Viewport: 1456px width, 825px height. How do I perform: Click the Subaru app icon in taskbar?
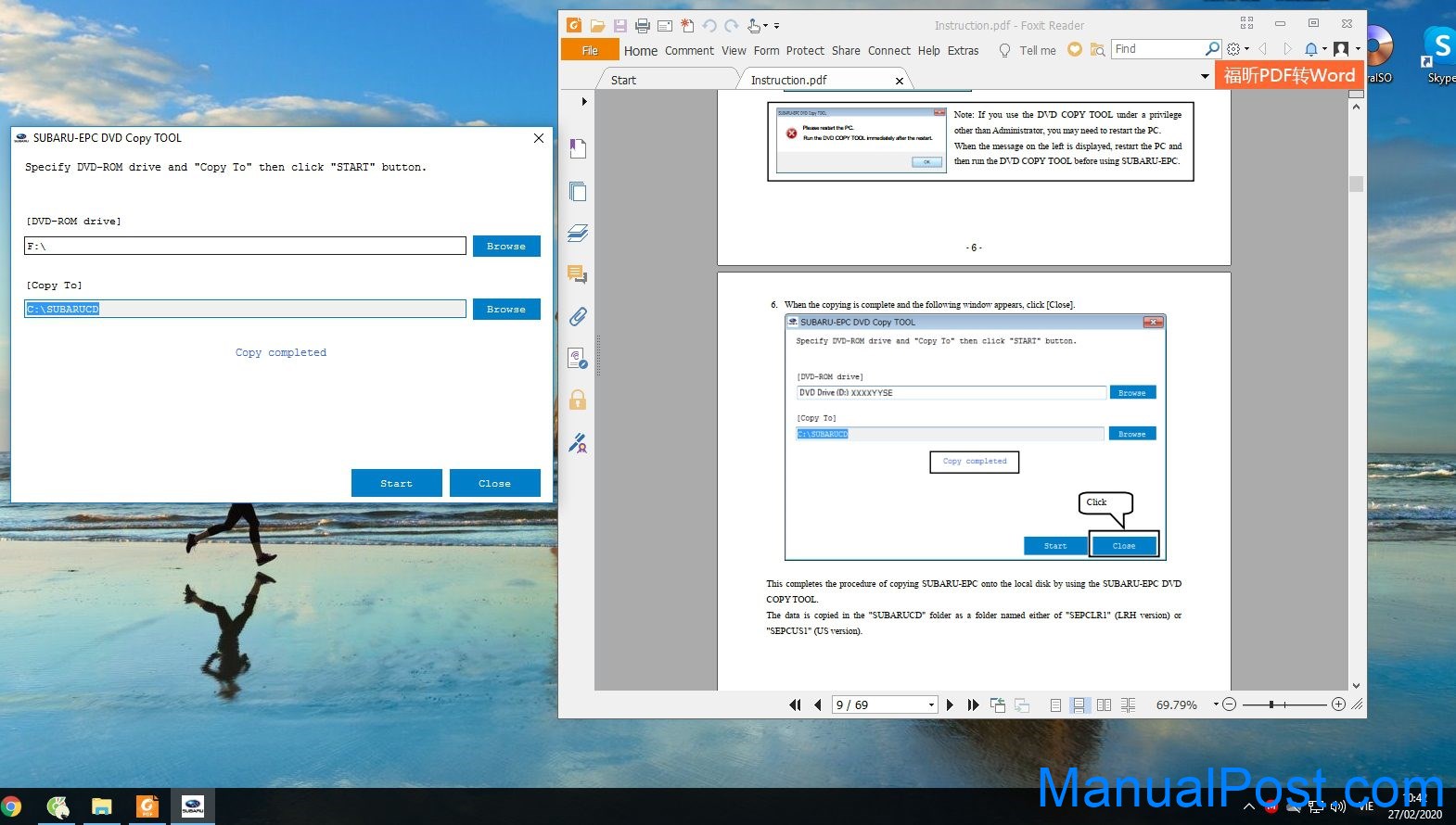click(193, 806)
